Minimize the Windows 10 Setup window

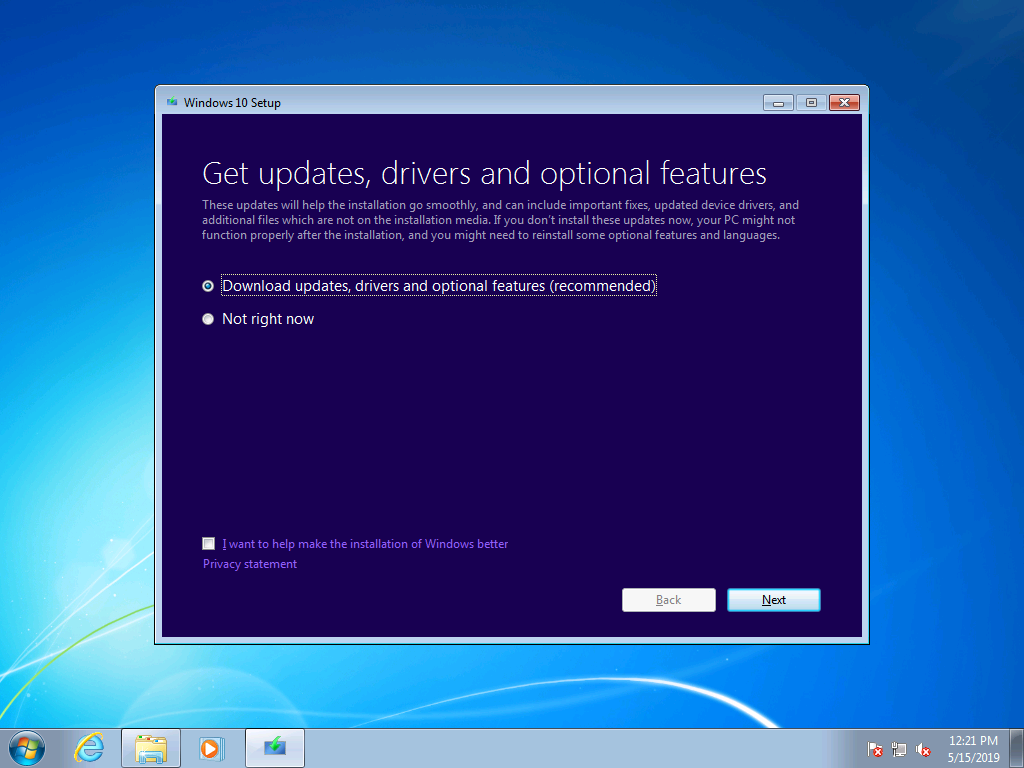point(777,102)
